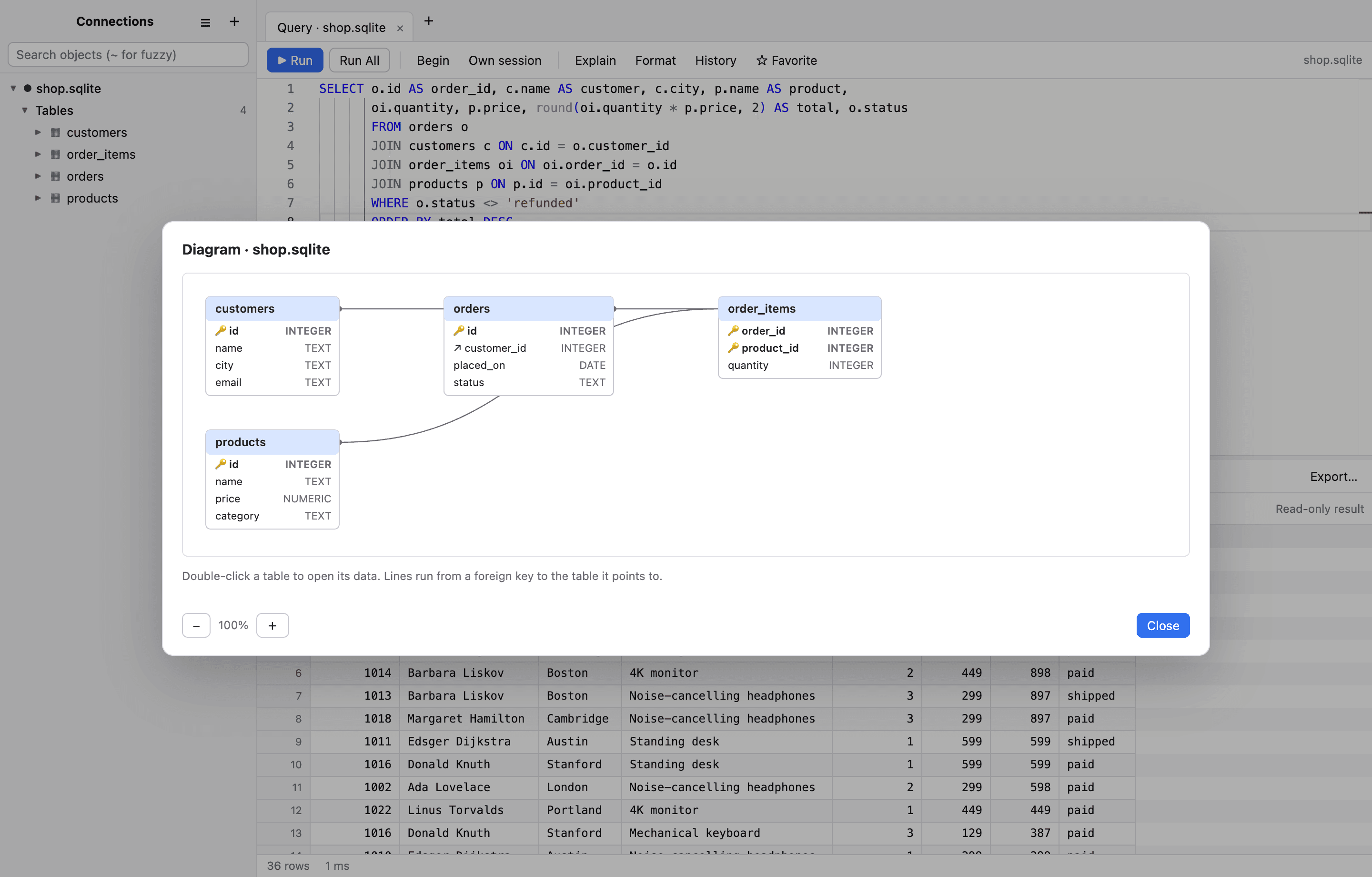Click the order_id key icon in order_items
The width and height of the screenshot is (1372, 877).
pyautogui.click(x=733, y=331)
